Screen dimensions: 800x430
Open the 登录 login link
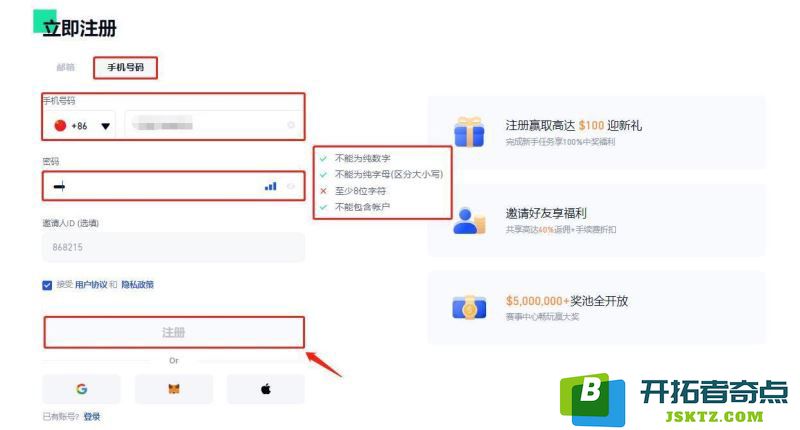click(92, 417)
